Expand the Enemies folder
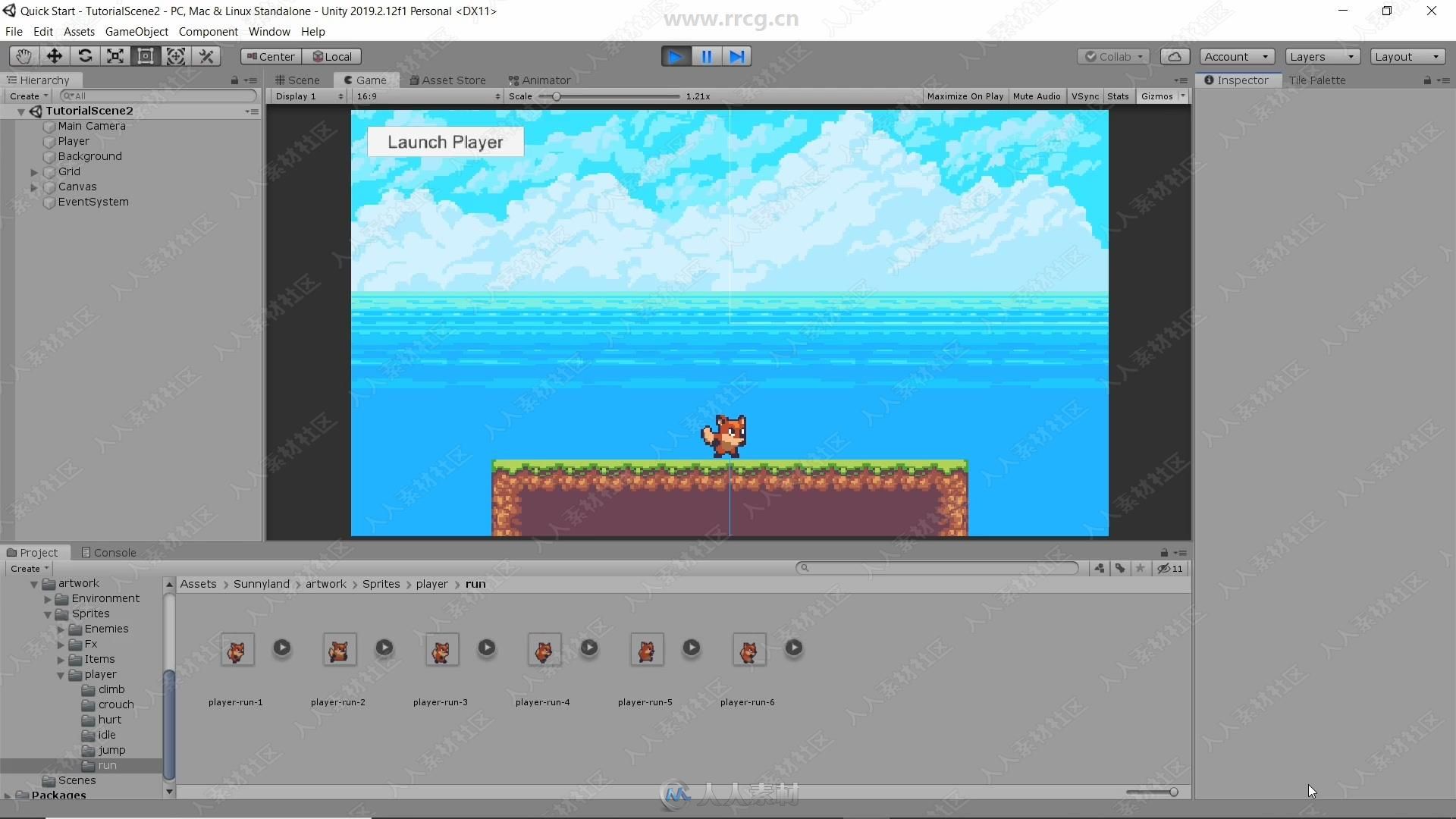 coord(61,629)
